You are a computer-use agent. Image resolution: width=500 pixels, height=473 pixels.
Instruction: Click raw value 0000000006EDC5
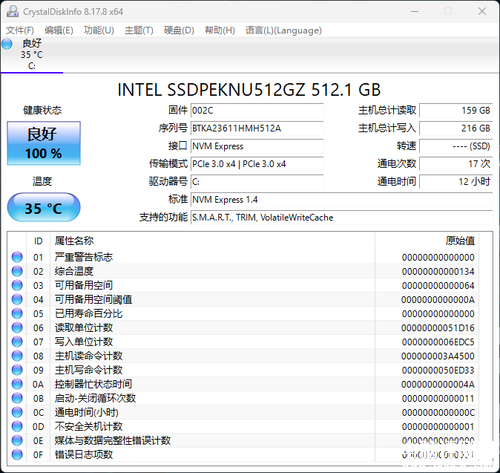coord(438,342)
